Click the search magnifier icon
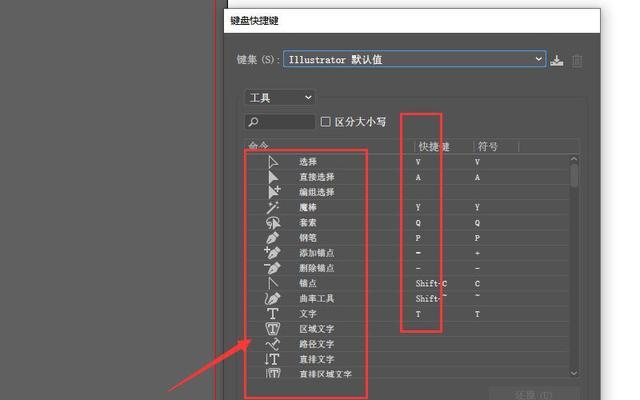 coord(253,122)
